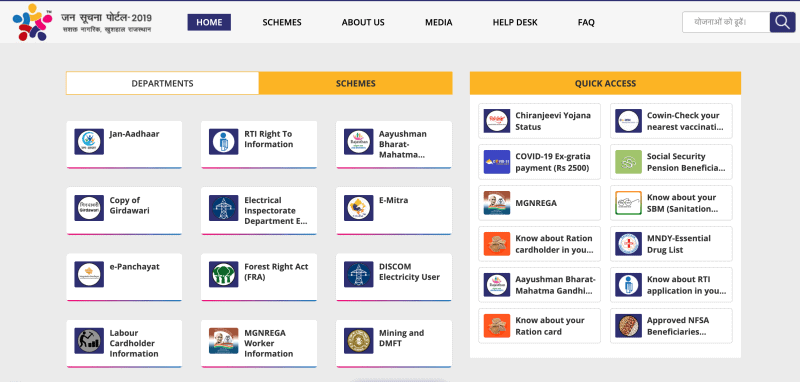Image resolution: width=800 pixels, height=382 pixels.
Task: Open the MNDY-Essential Drug List icon
Action: pos(628,244)
